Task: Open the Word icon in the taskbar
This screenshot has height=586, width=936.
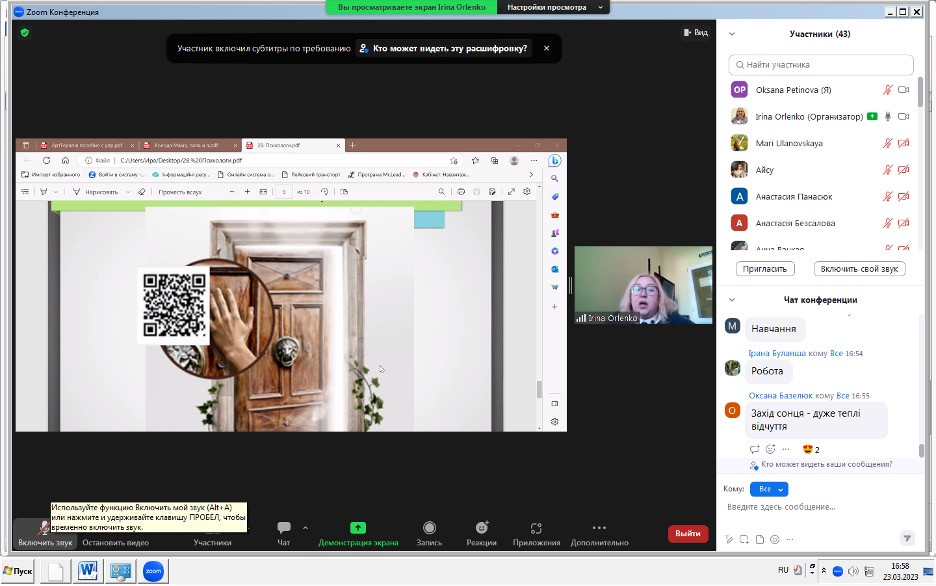Action: pos(88,571)
